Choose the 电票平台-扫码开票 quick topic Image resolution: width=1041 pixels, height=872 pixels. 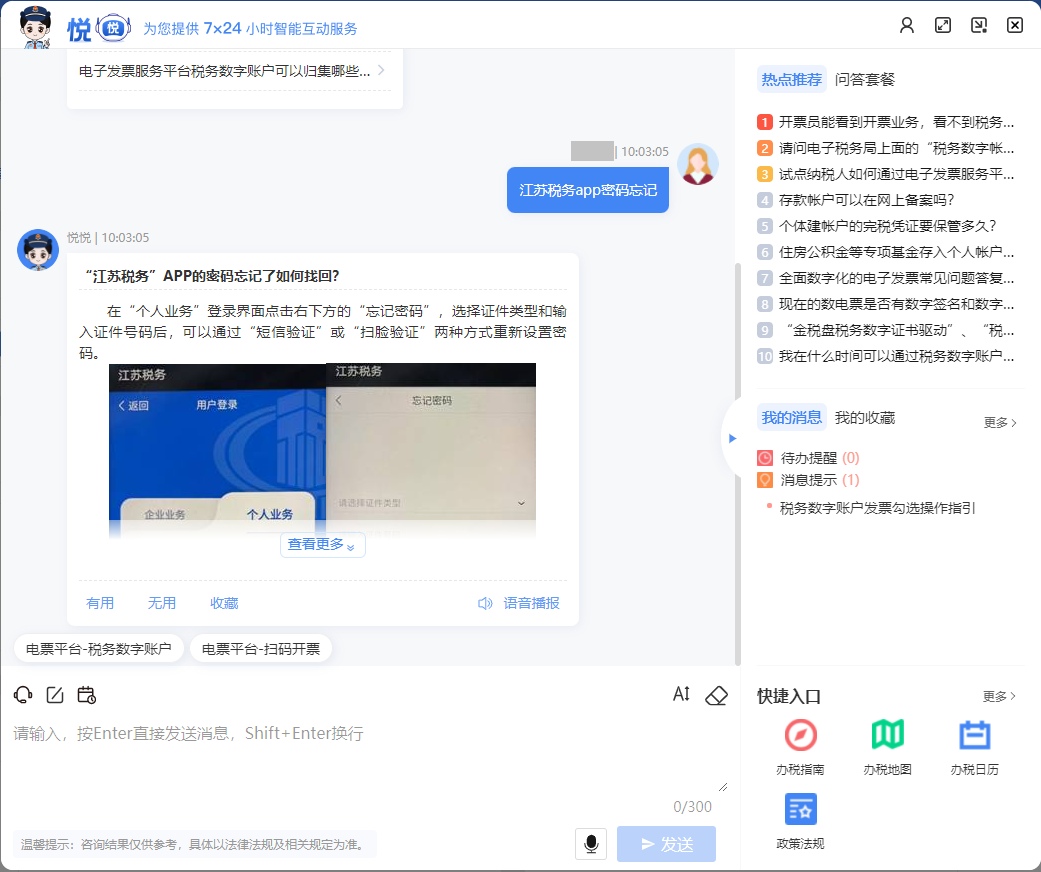(x=261, y=649)
